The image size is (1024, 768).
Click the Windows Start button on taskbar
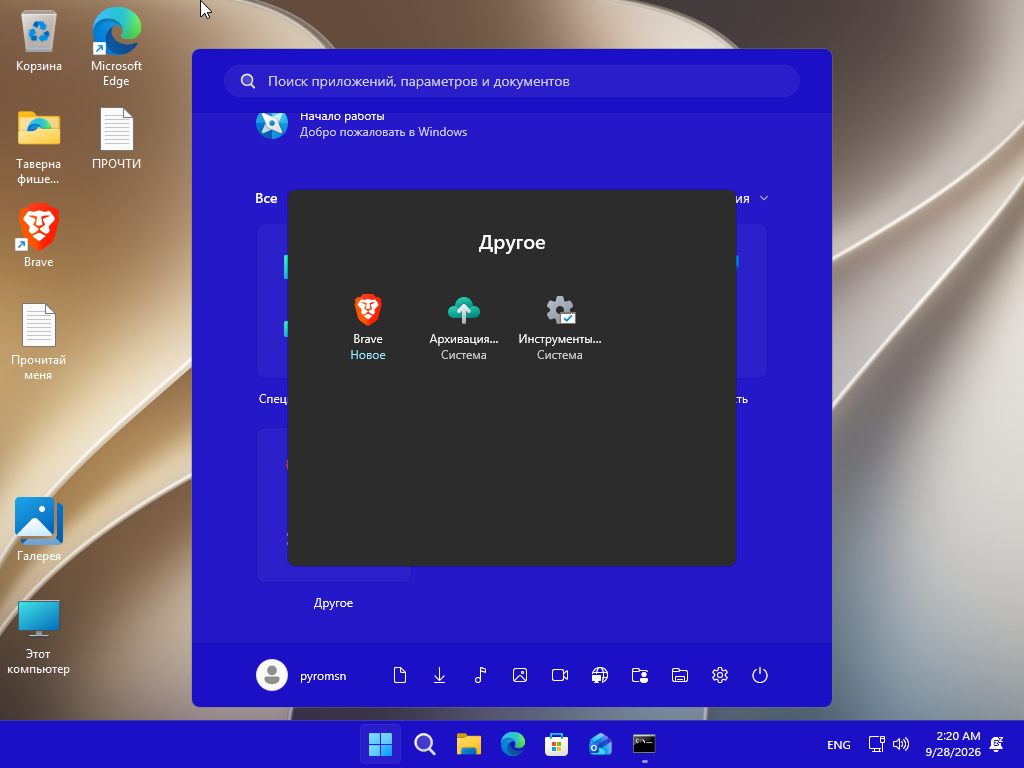(380, 744)
